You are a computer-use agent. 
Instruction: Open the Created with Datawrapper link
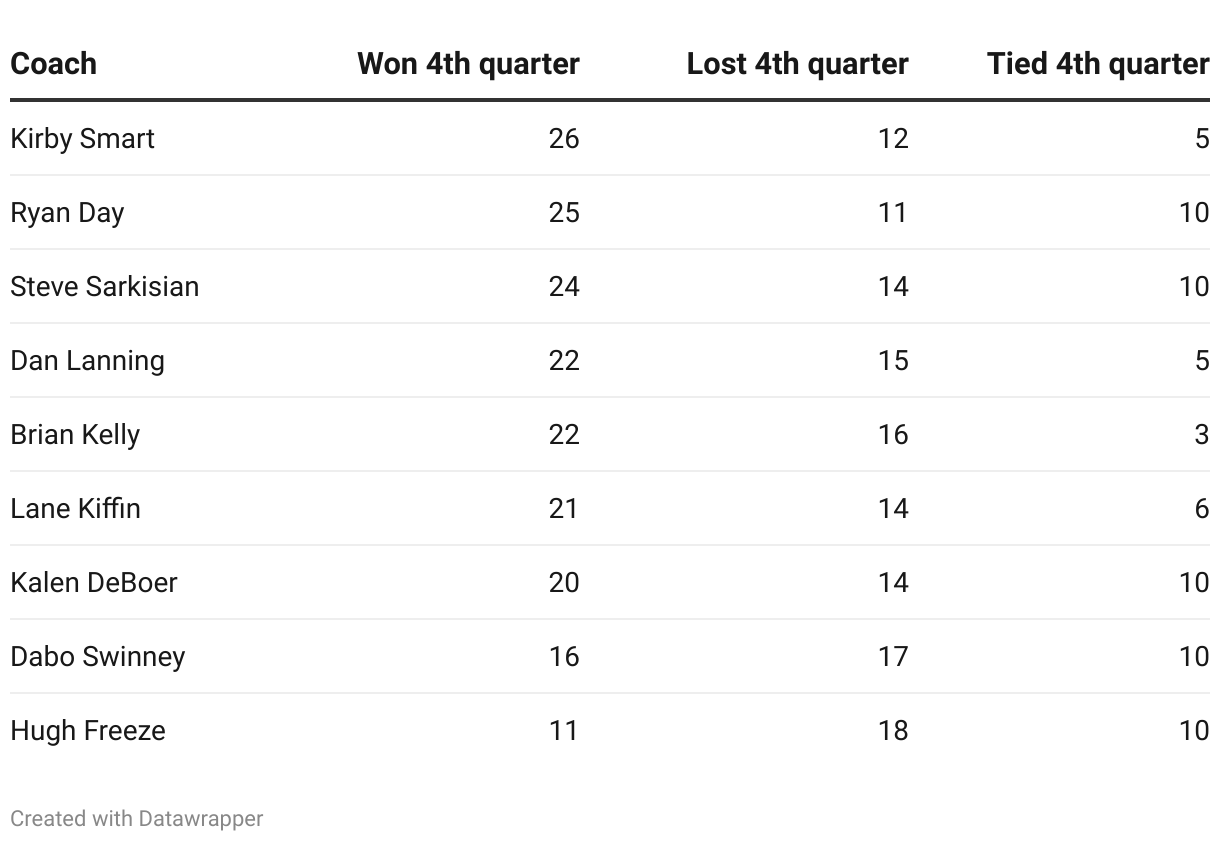point(137,818)
